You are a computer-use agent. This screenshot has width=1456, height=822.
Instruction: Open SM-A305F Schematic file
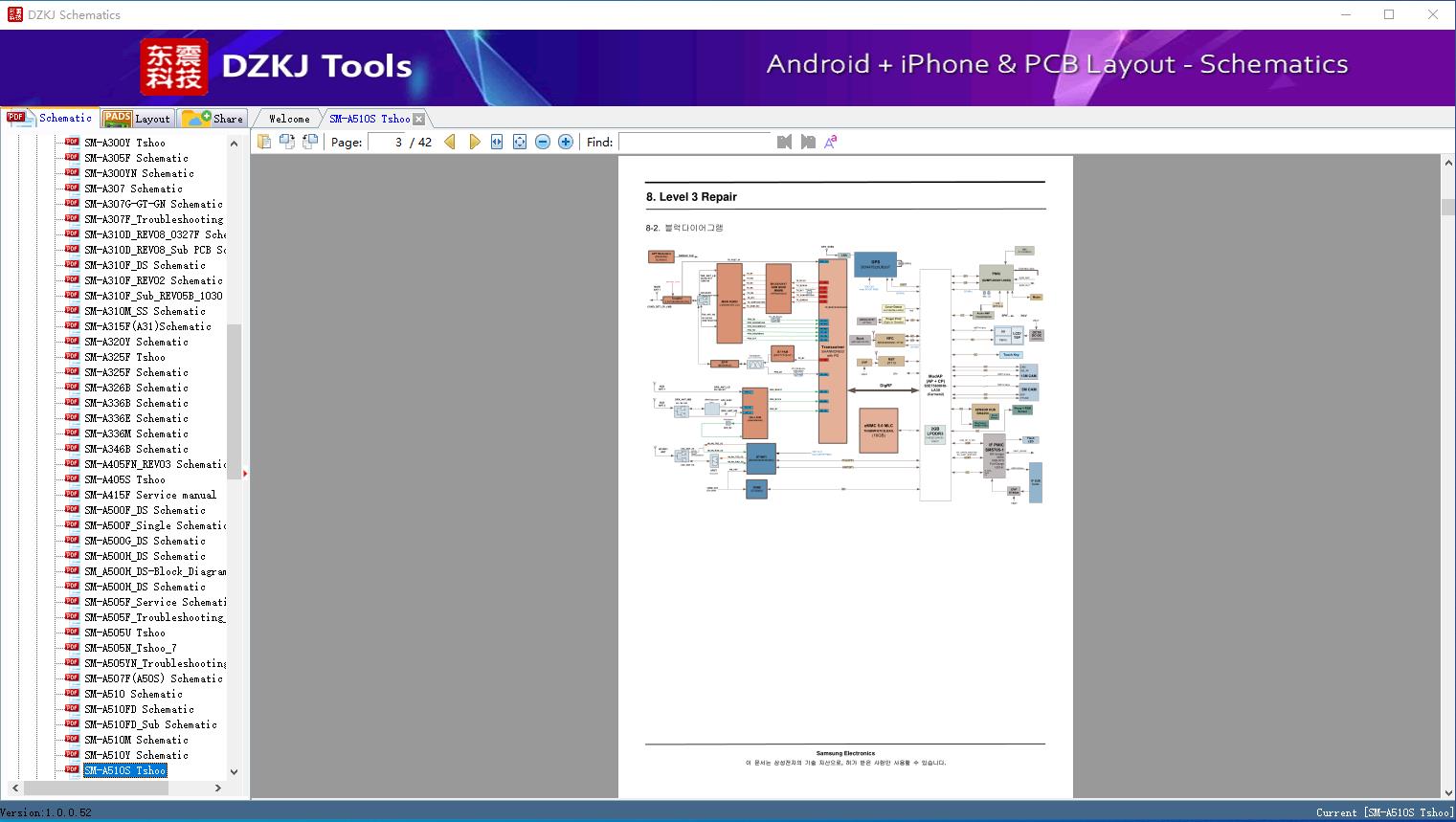click(x=136, y=158)
